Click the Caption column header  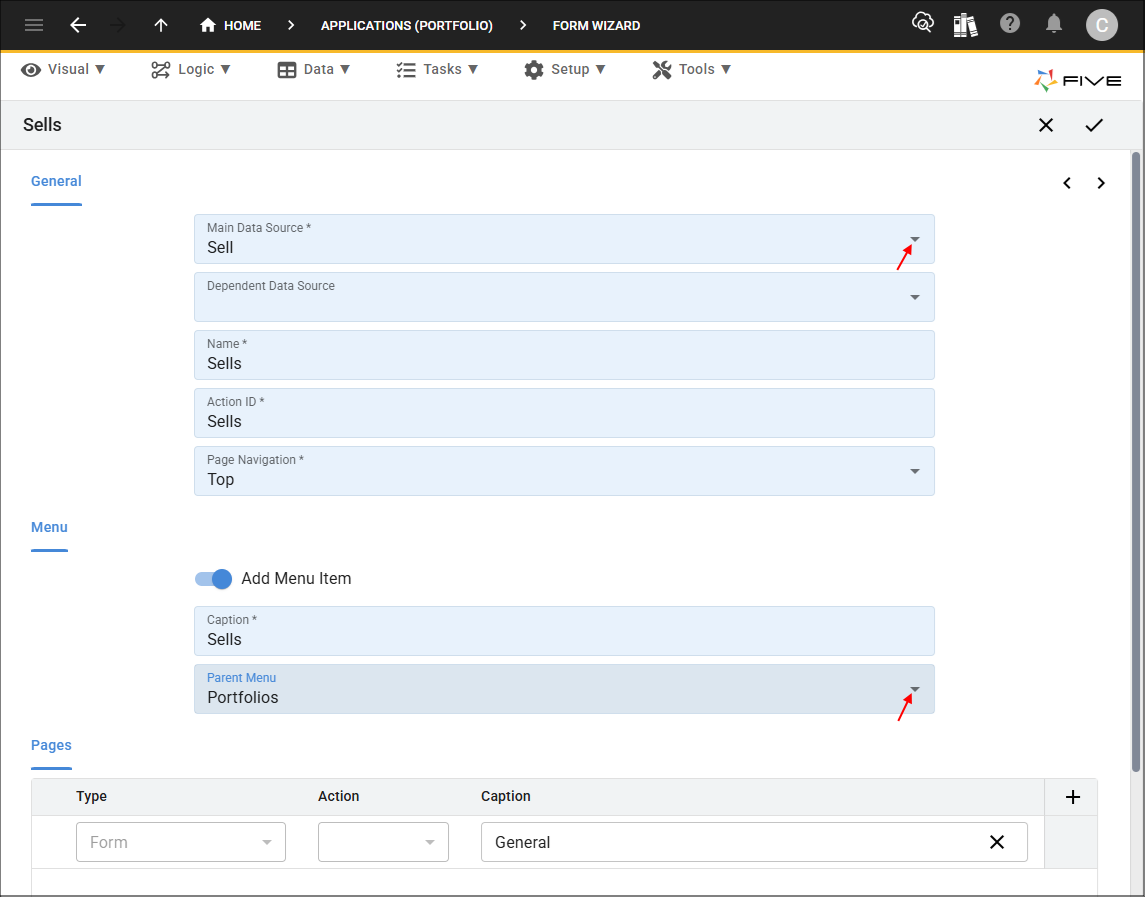point(505,796)
